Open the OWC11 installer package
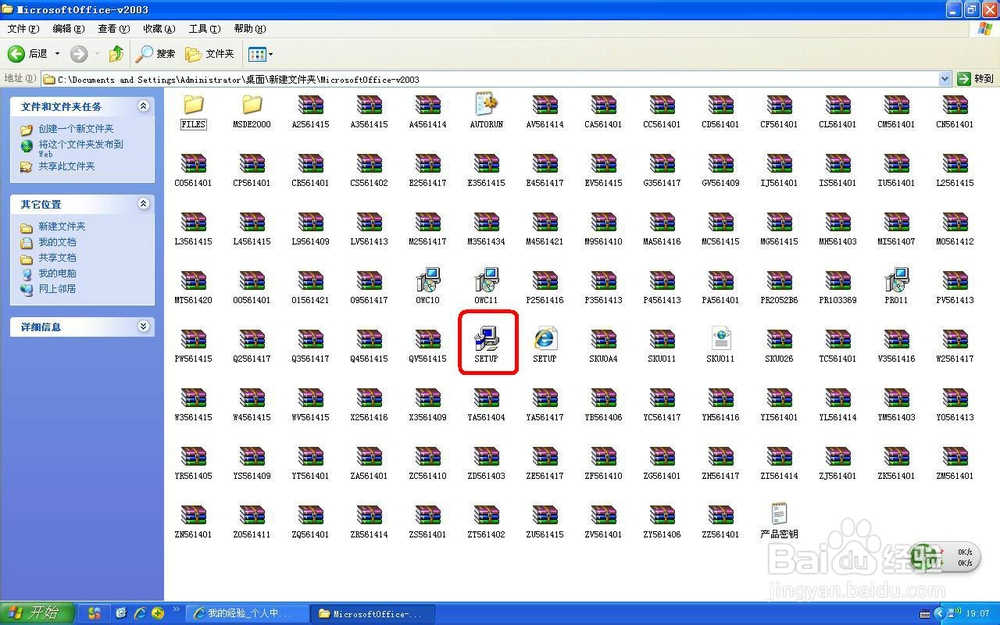This screenshot has height=625, width=1000. (x=487, y=281)
